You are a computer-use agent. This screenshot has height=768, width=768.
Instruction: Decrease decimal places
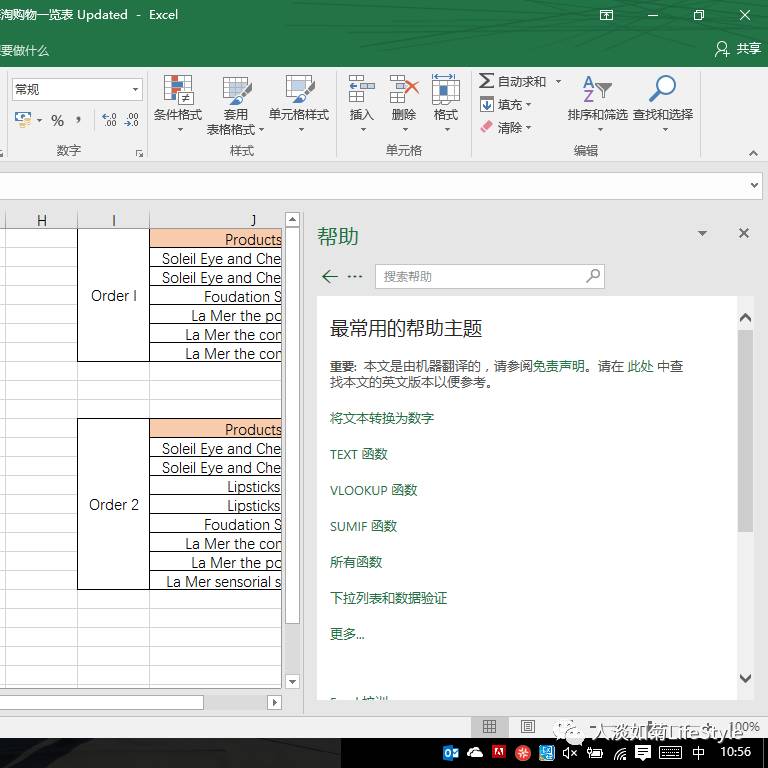(132, 120)
